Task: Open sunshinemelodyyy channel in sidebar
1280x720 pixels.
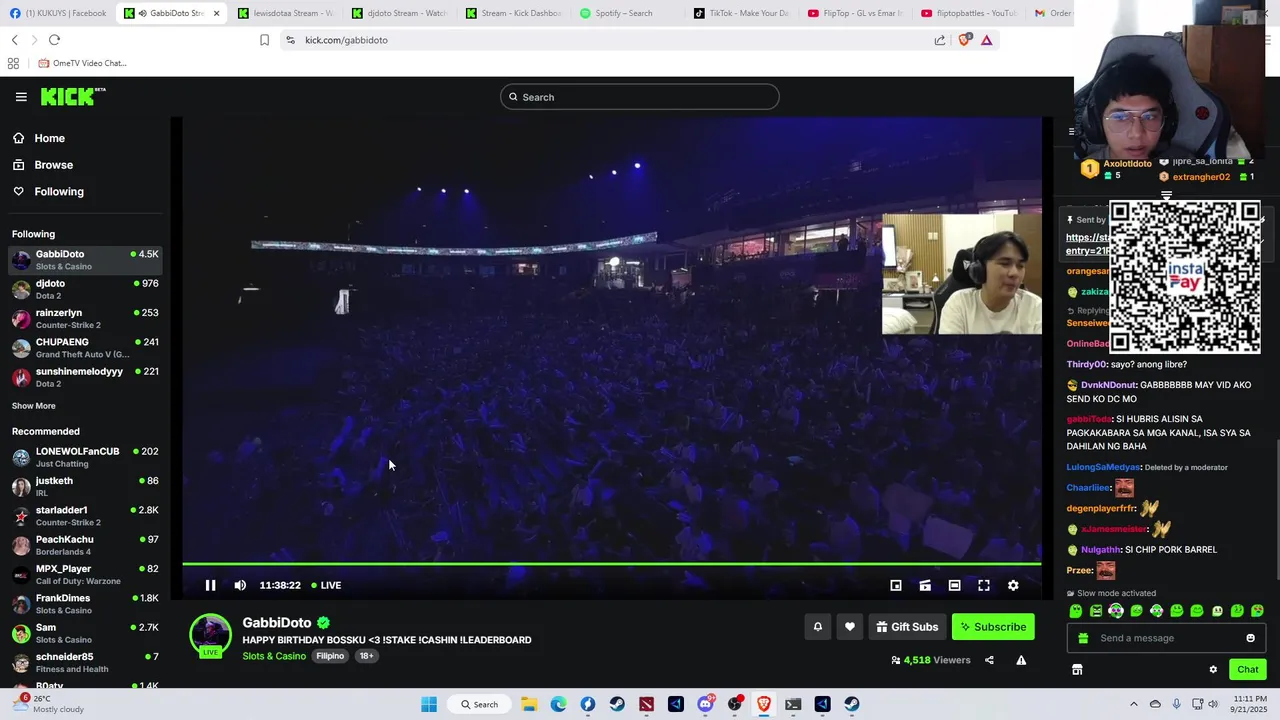Action: coord(85,377)
